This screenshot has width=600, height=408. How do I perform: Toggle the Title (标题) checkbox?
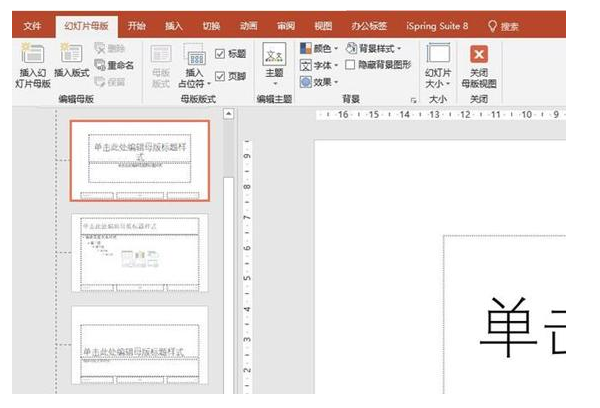220,55
